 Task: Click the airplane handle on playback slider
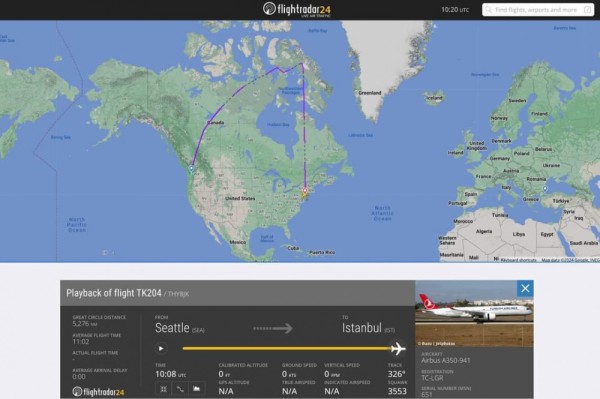click(398, 349)
